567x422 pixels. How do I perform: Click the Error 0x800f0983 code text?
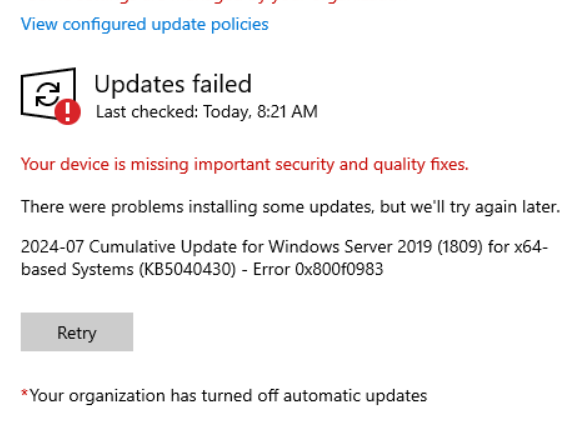pos(318,269)
